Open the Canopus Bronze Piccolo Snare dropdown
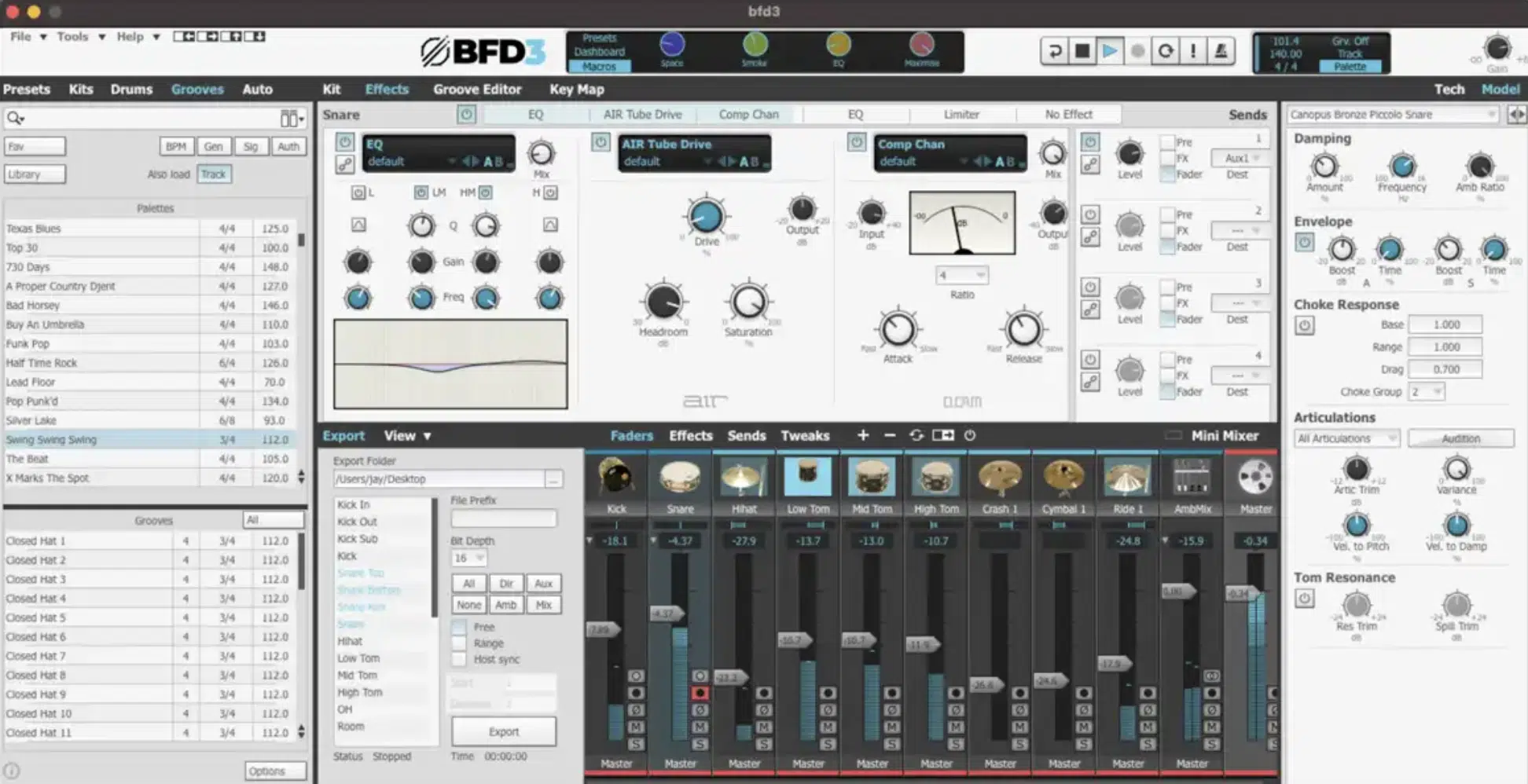This screenshot has width=1528, height=784. (1392, 115)
